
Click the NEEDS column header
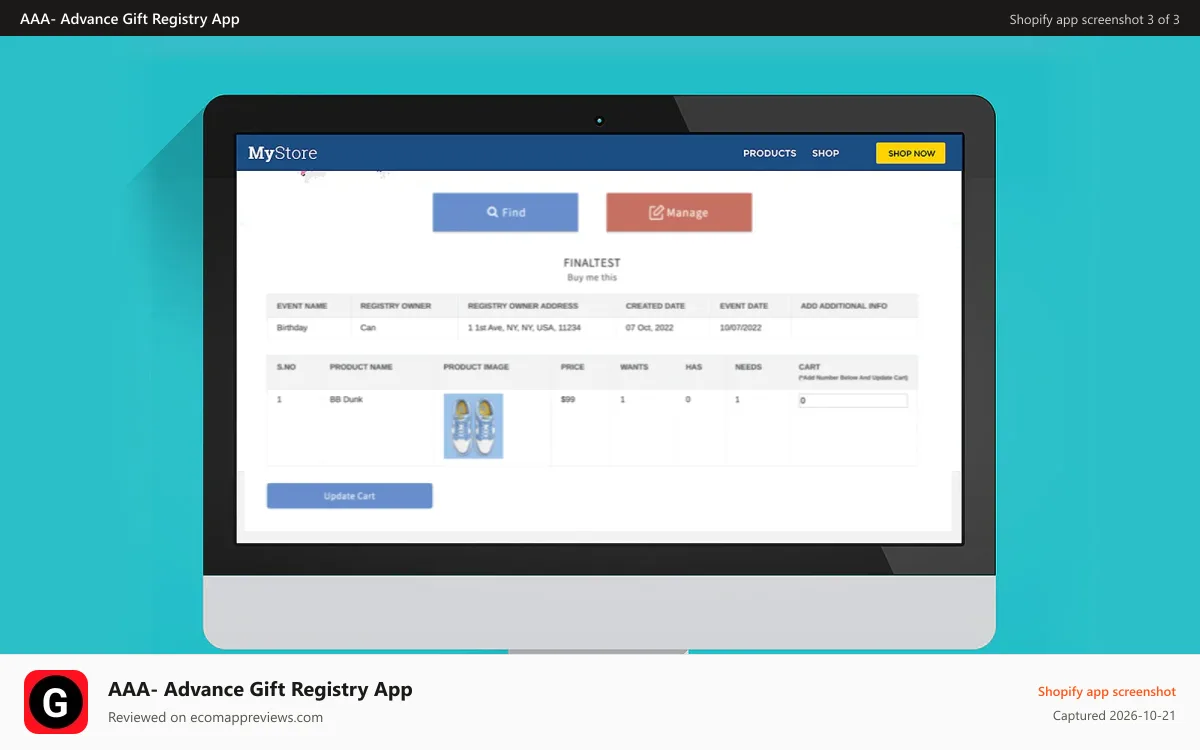pos(748,367)
